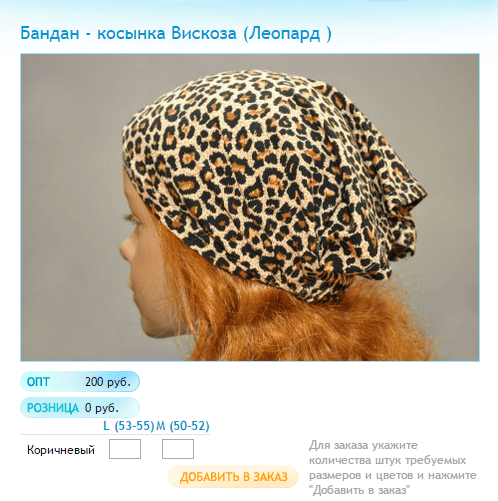Click the ОПТ label in wholesale badge
Viewport: 498px width, 501px height.
point(38,382)
